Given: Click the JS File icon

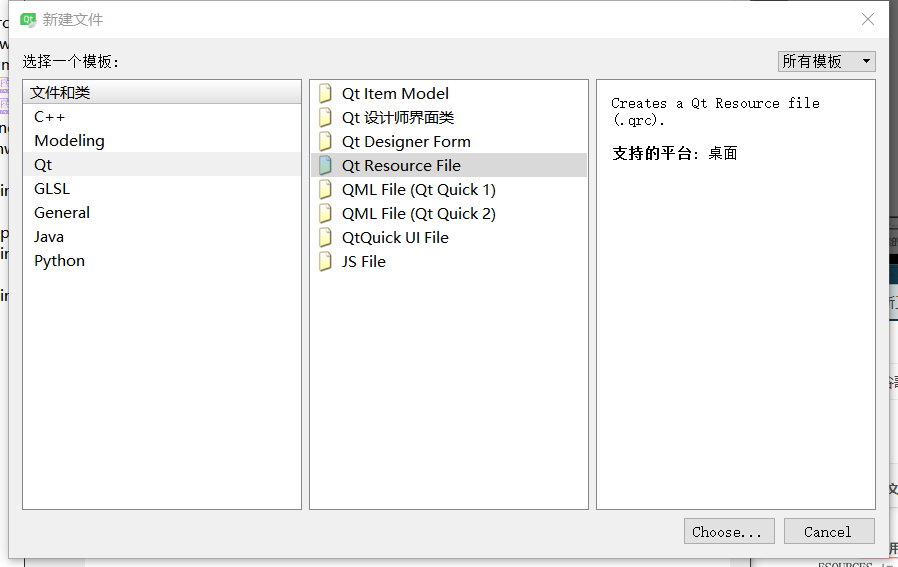Looking at the screenshot, I should 325,262.
